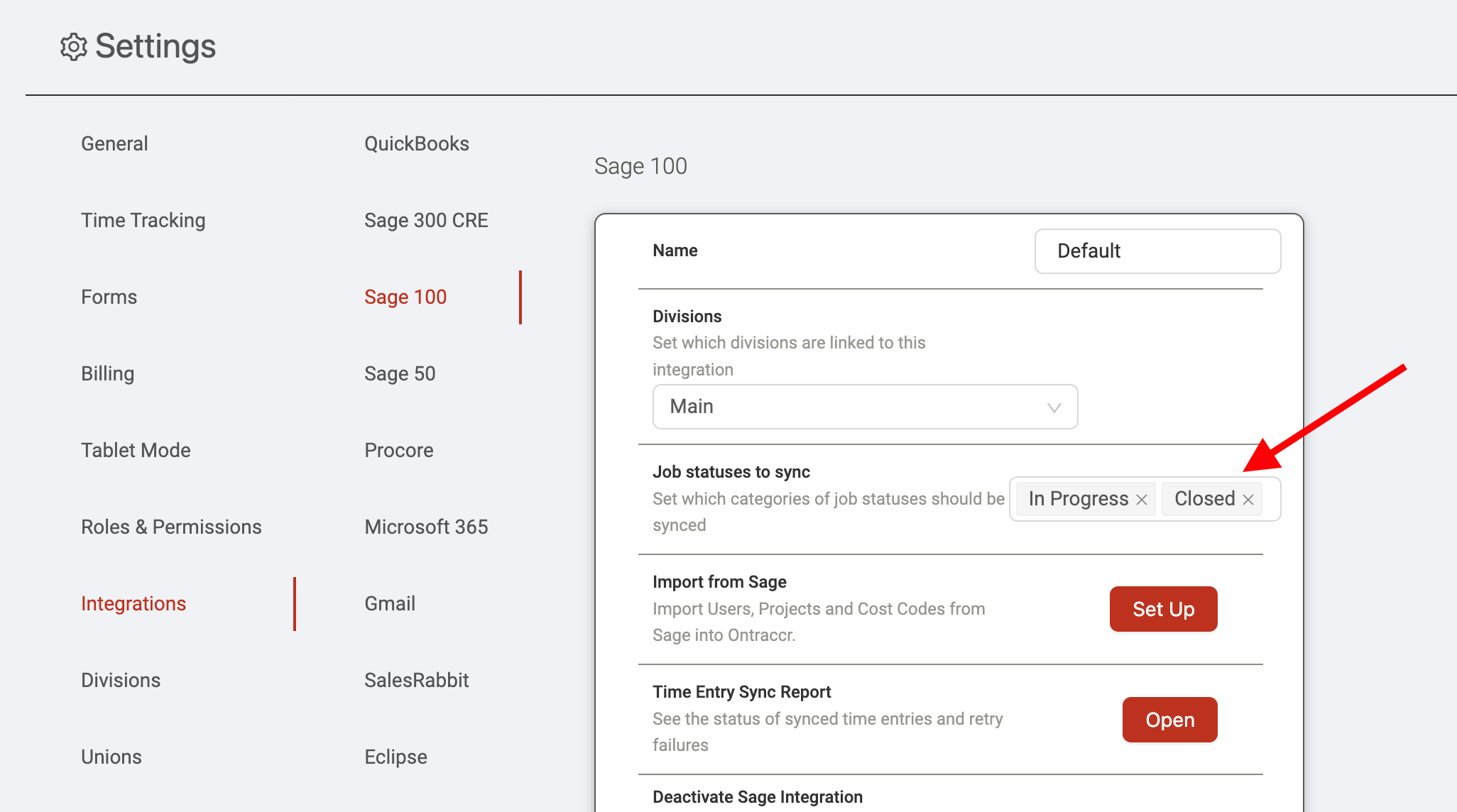Open General settings
The height and width of the screenshot is (812, 1457).
pos(114,143)
